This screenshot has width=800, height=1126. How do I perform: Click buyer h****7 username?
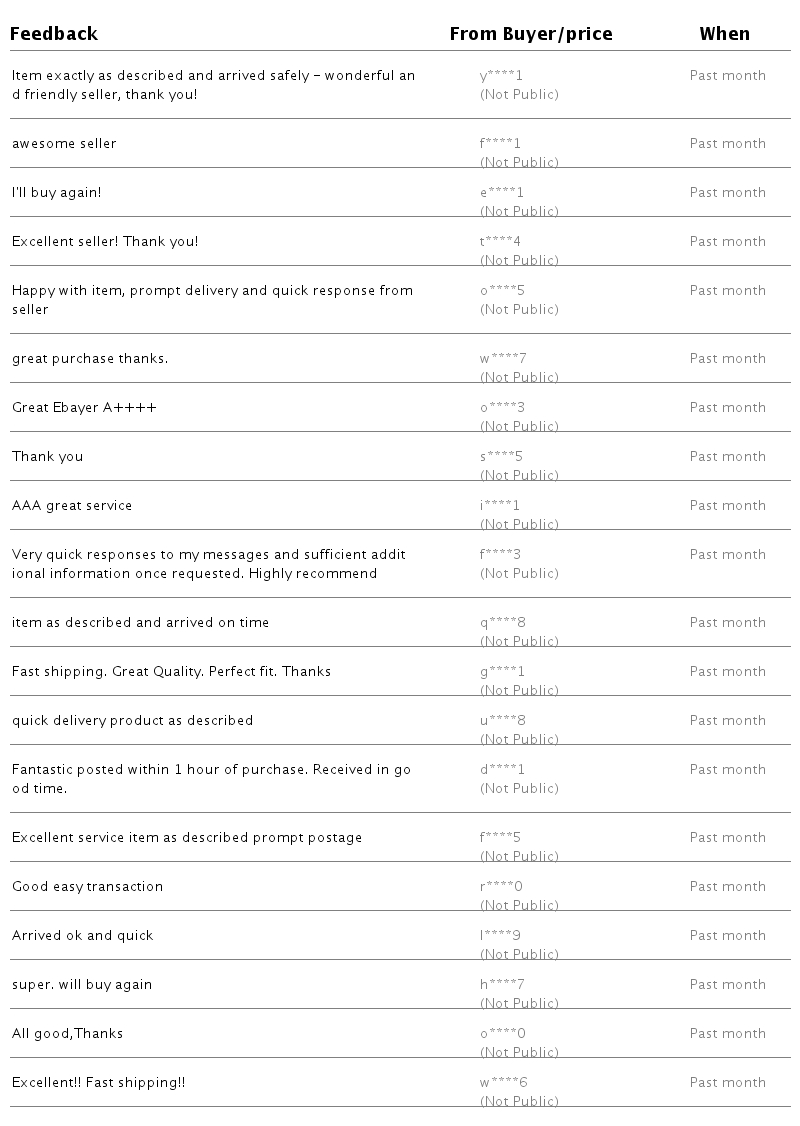tap(502, 985)
